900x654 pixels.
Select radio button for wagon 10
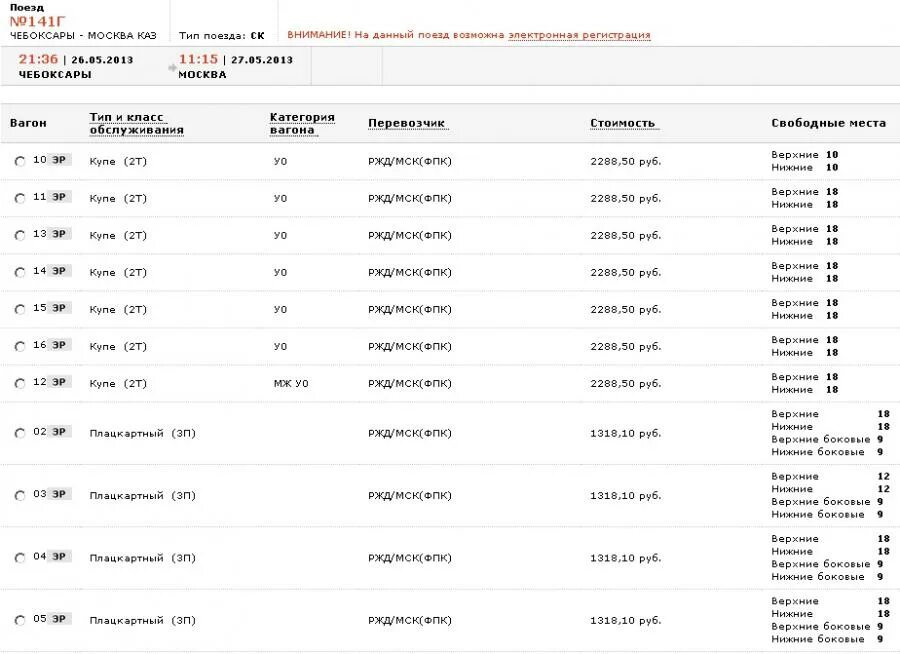pos(20,161)
